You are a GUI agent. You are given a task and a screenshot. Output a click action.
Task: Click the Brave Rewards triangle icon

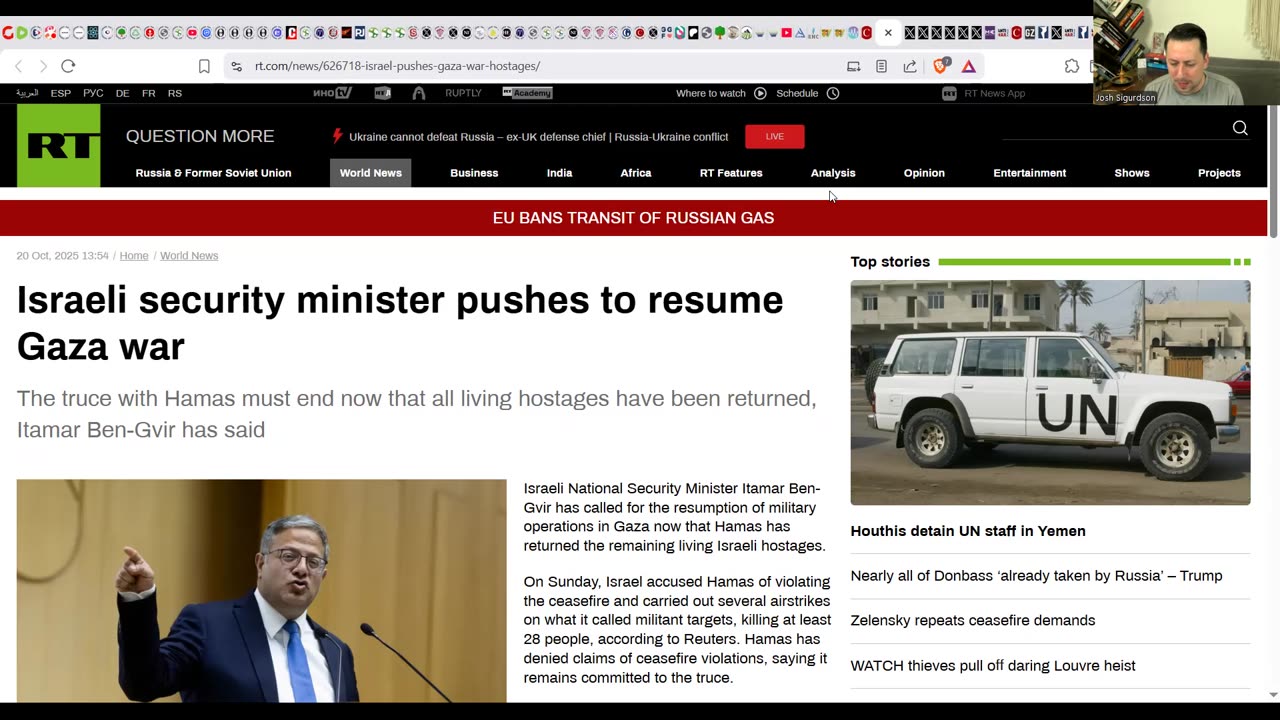[x=969, y=66]
